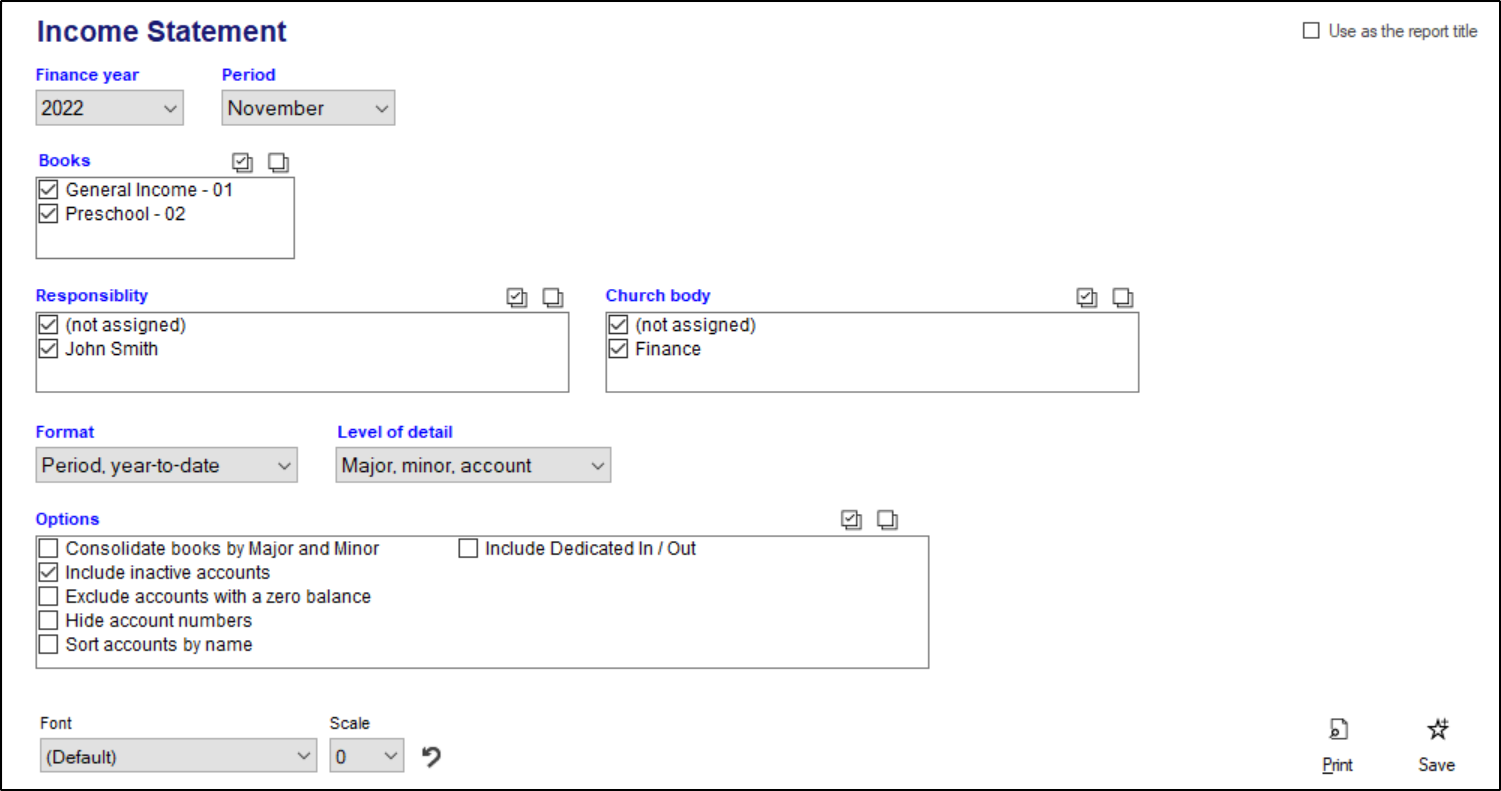Open the Period month dropdown

tap(308, 108)
